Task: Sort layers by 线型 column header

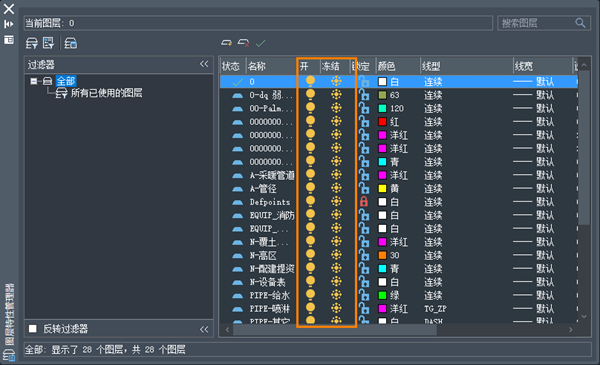Action: point(431,67)
